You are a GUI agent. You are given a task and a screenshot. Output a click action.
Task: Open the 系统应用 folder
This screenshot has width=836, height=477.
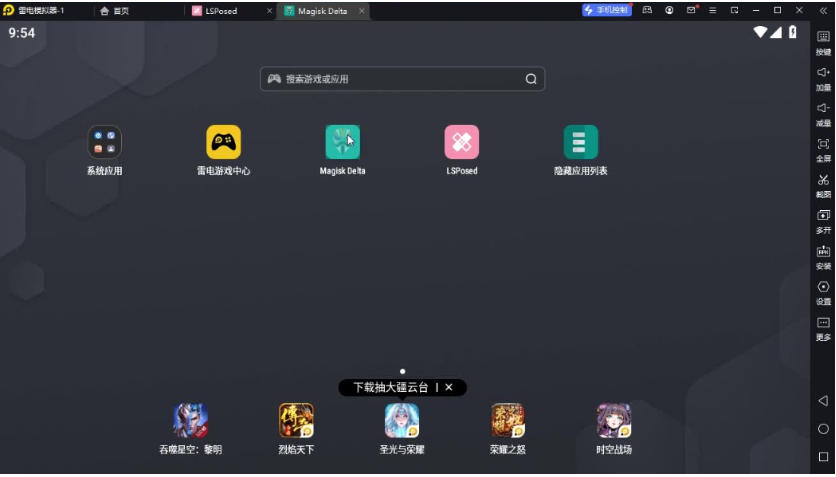click(x=104, y=143)
